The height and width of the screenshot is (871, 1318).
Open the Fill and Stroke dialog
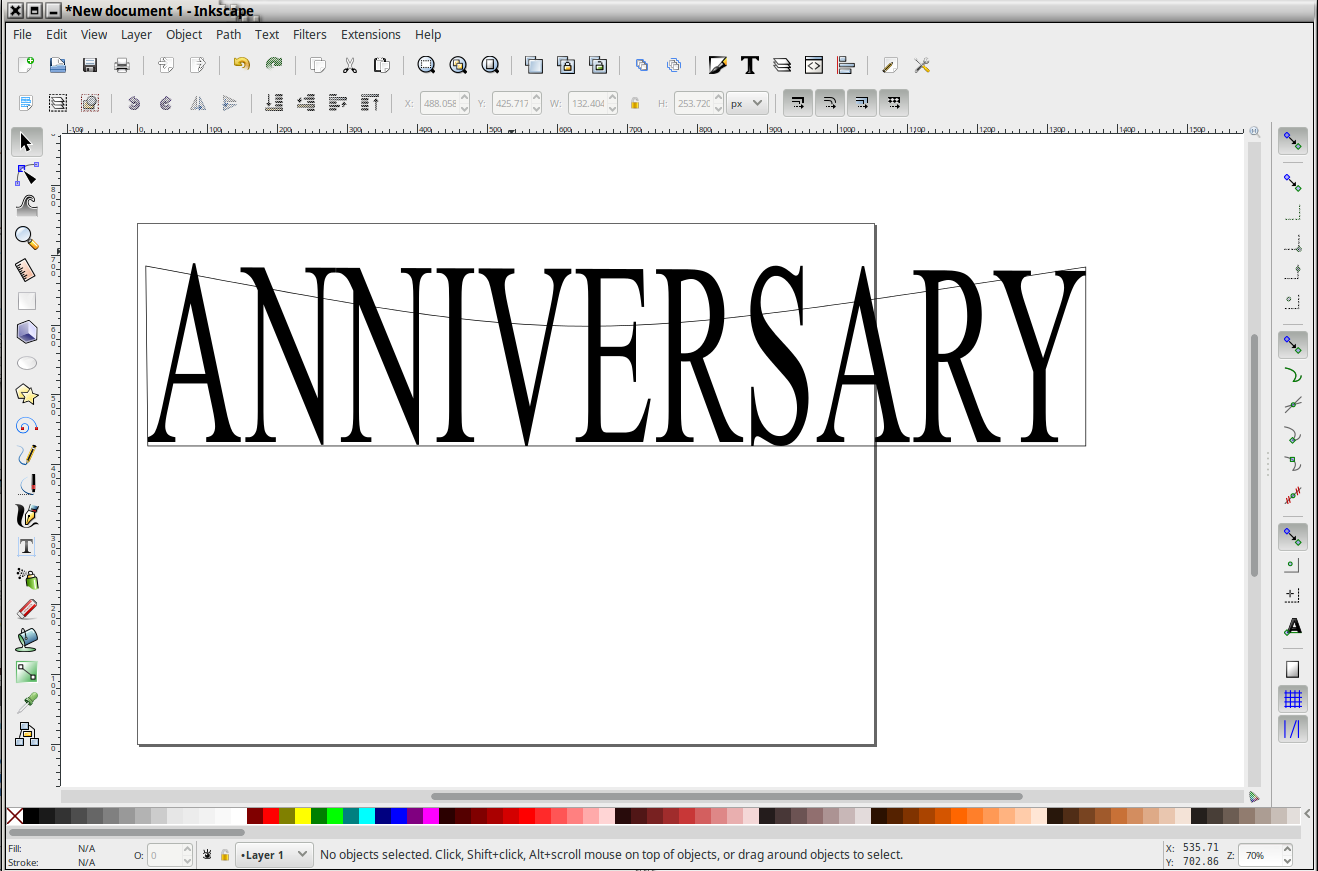click(x=718, y=65)
